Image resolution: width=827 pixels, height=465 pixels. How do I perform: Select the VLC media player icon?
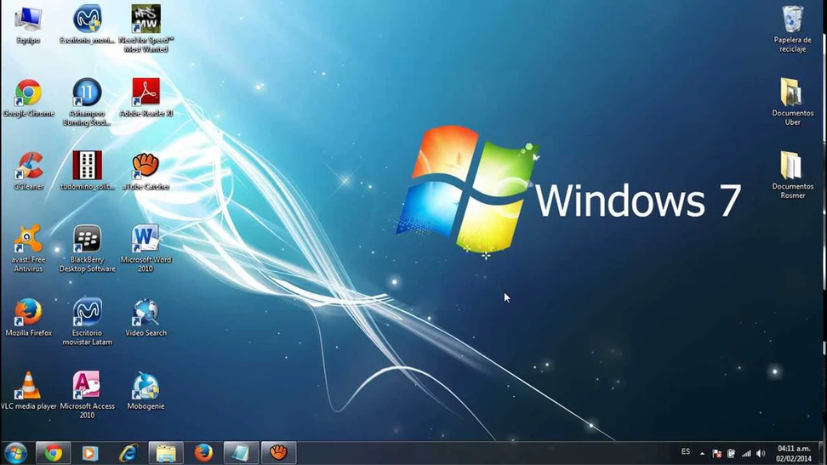click(x=29, y=385)
